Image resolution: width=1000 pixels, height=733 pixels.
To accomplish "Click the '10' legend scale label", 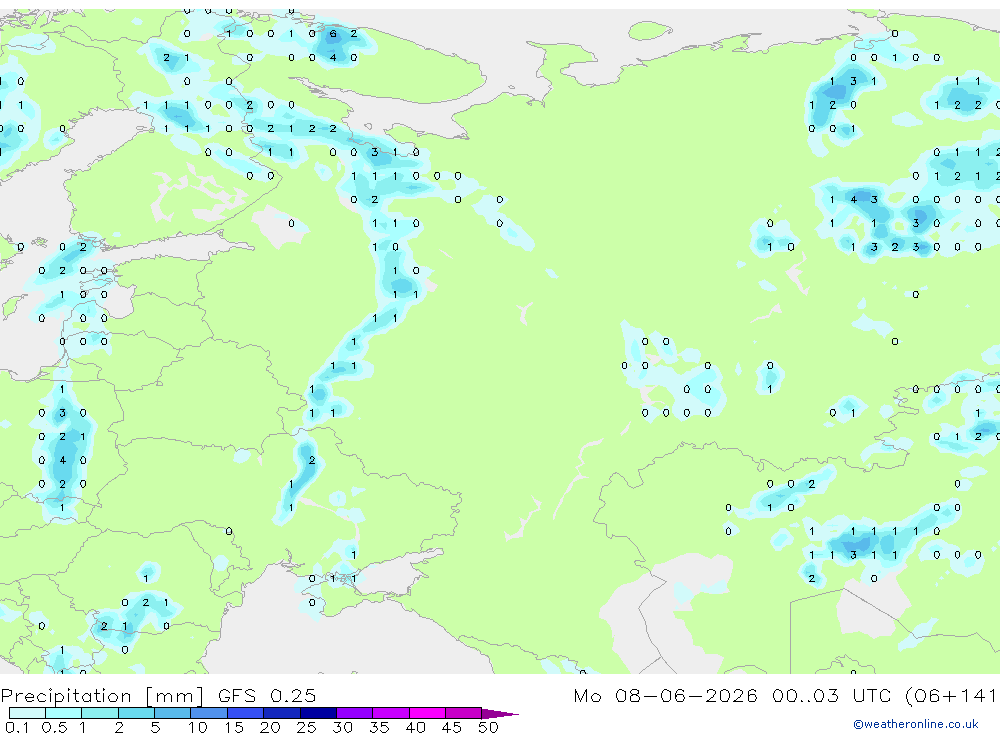I will (x=198, y=727).
